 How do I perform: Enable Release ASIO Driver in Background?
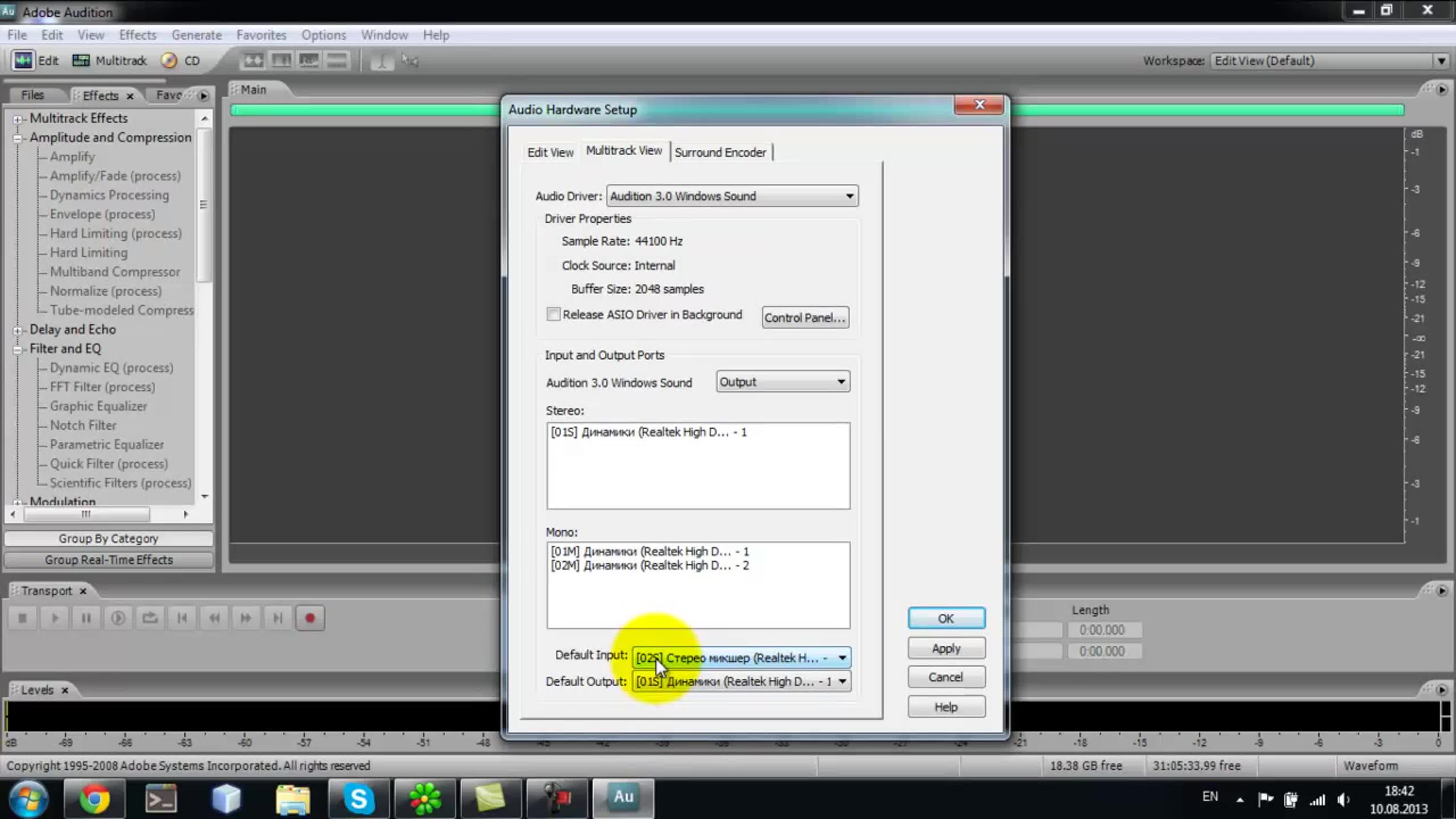click(x=553, y=314)
